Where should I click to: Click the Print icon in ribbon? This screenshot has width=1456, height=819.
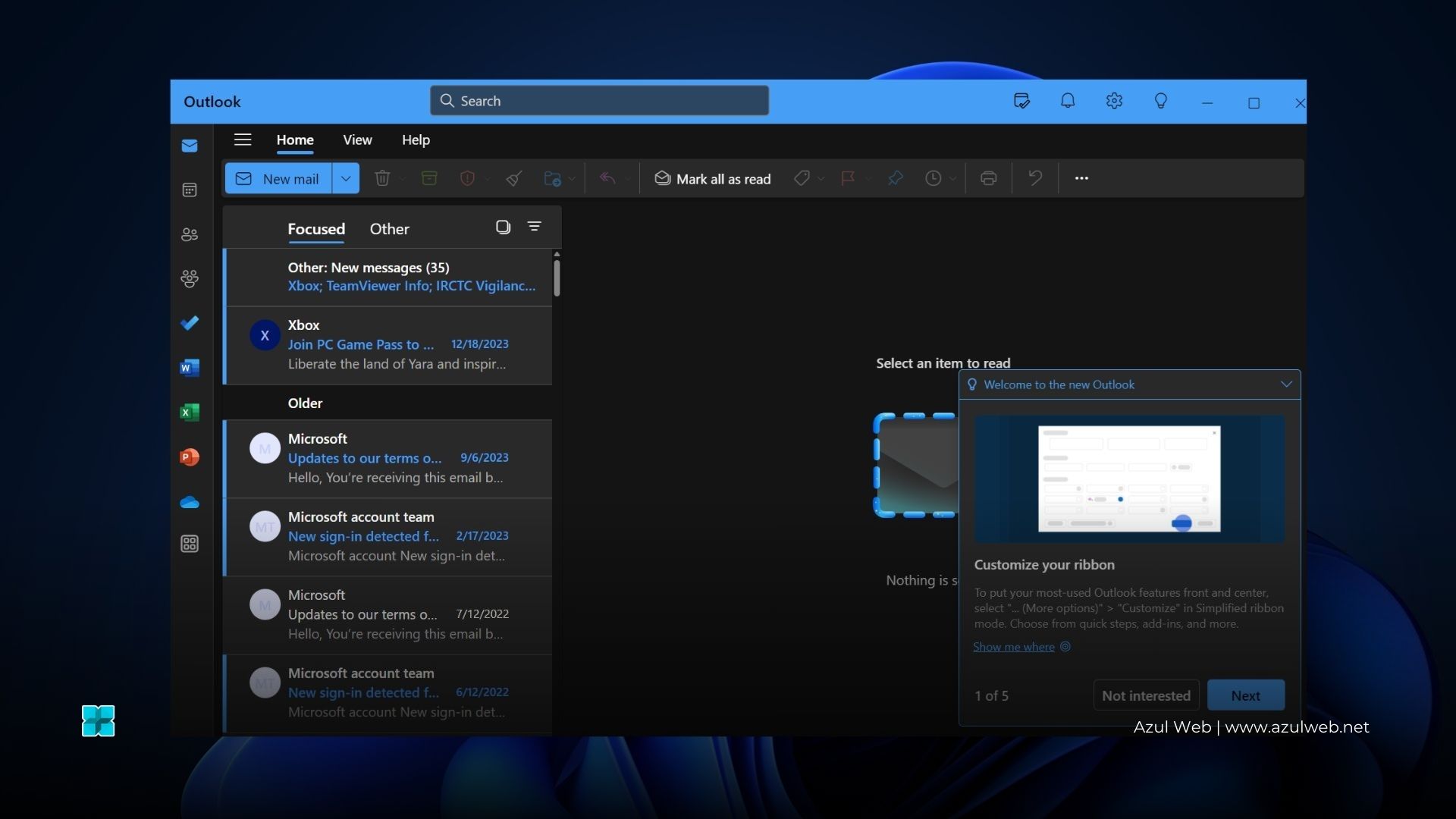988,178
